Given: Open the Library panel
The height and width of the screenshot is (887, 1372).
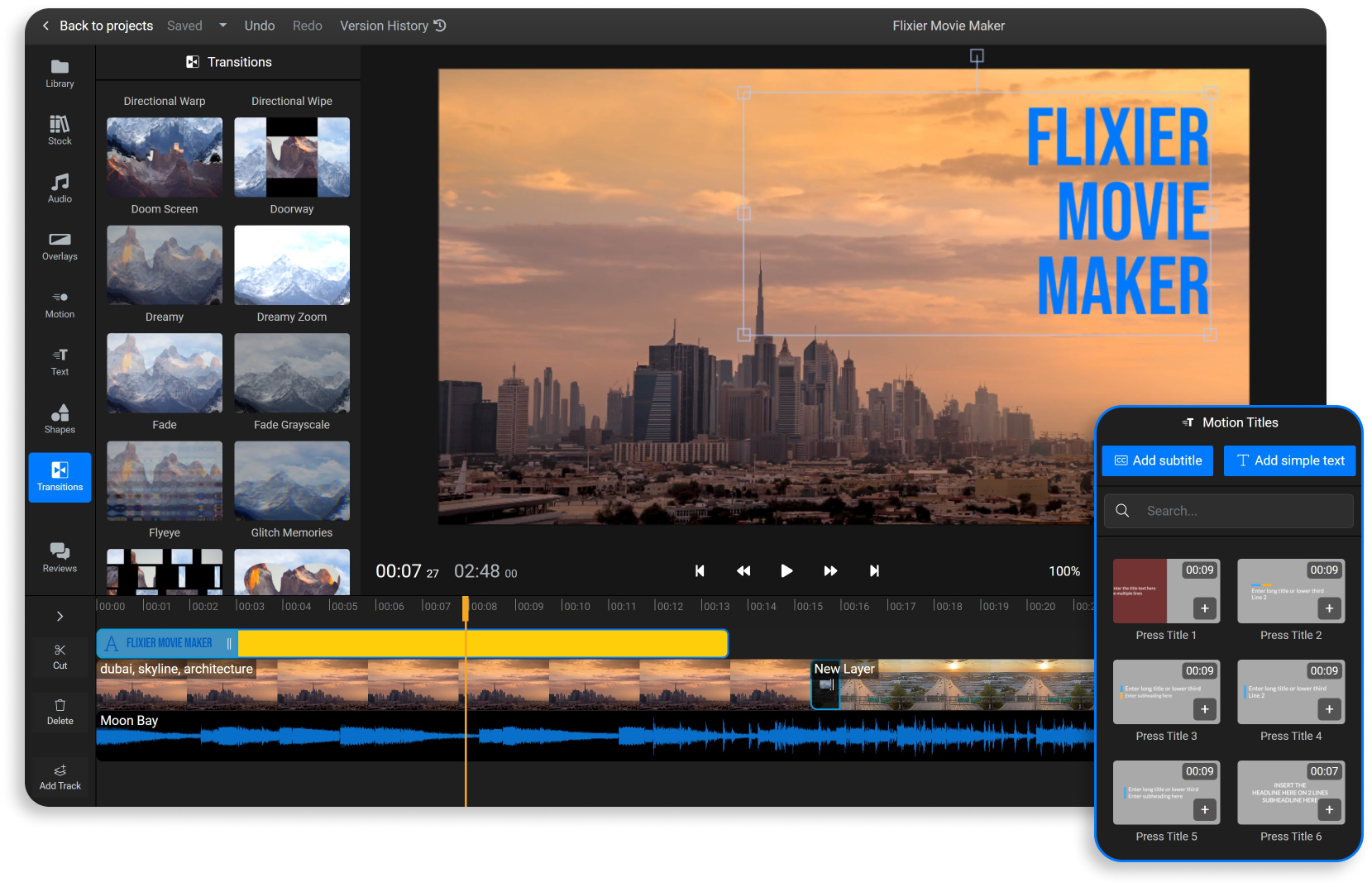Looking at the screenshot, I should (59, 73).
